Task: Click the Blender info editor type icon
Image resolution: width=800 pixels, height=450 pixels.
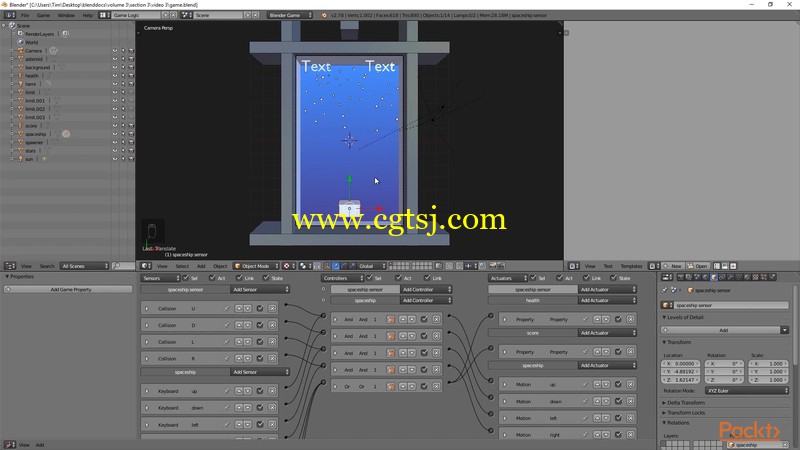Action: 9,15
